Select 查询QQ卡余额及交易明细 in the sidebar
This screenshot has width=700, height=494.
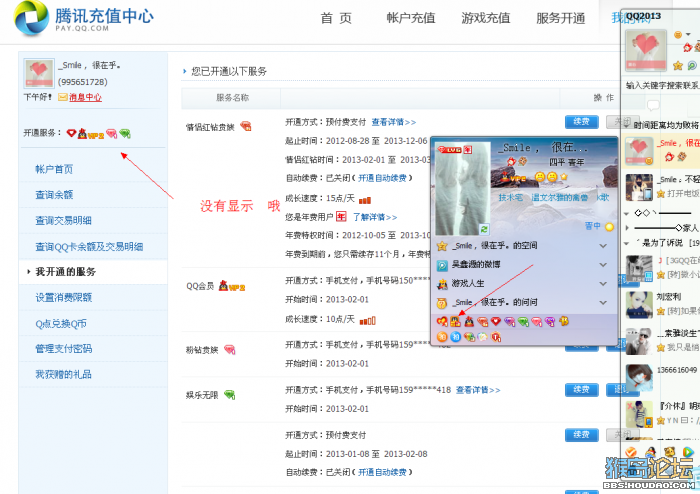(x=89, y=247)
